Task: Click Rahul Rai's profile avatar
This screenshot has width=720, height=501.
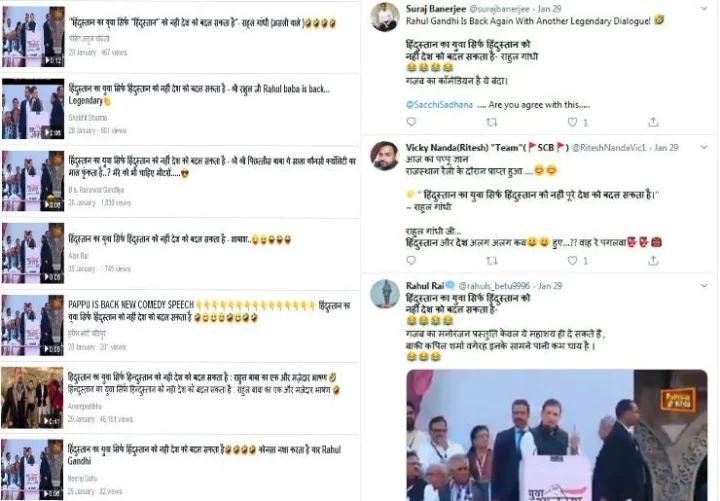Action: (x=385, y=293)
